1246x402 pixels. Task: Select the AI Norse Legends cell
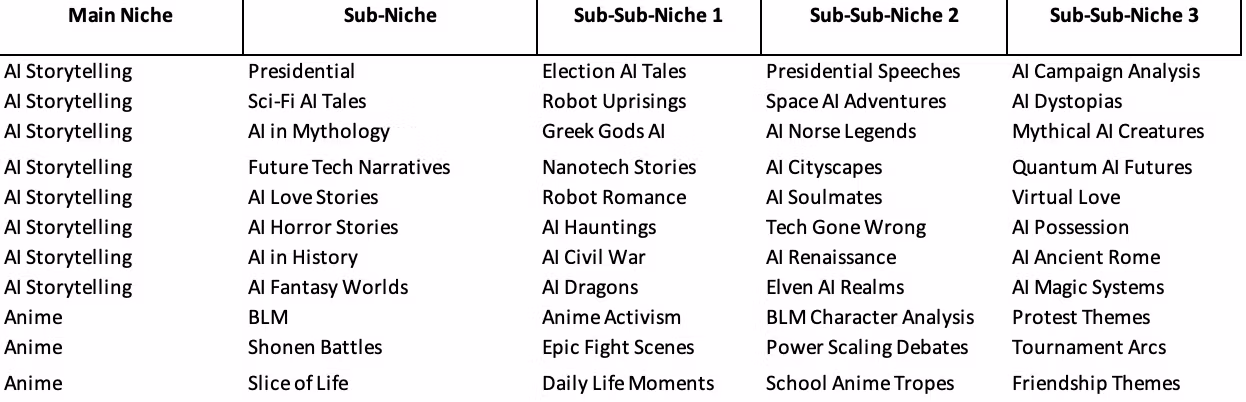click(x=840, y=132)
